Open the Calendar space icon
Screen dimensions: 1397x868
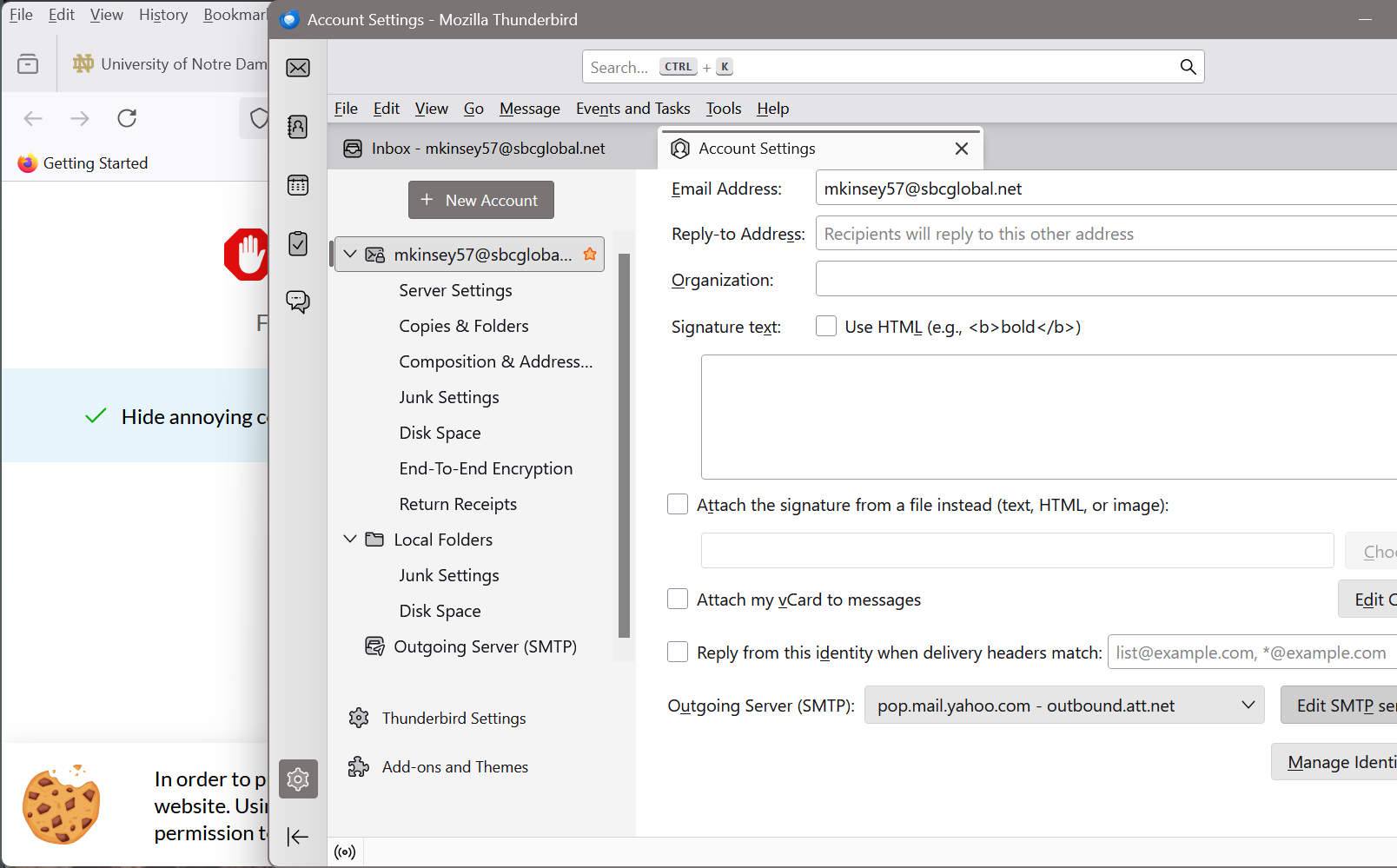coord(298,185)
